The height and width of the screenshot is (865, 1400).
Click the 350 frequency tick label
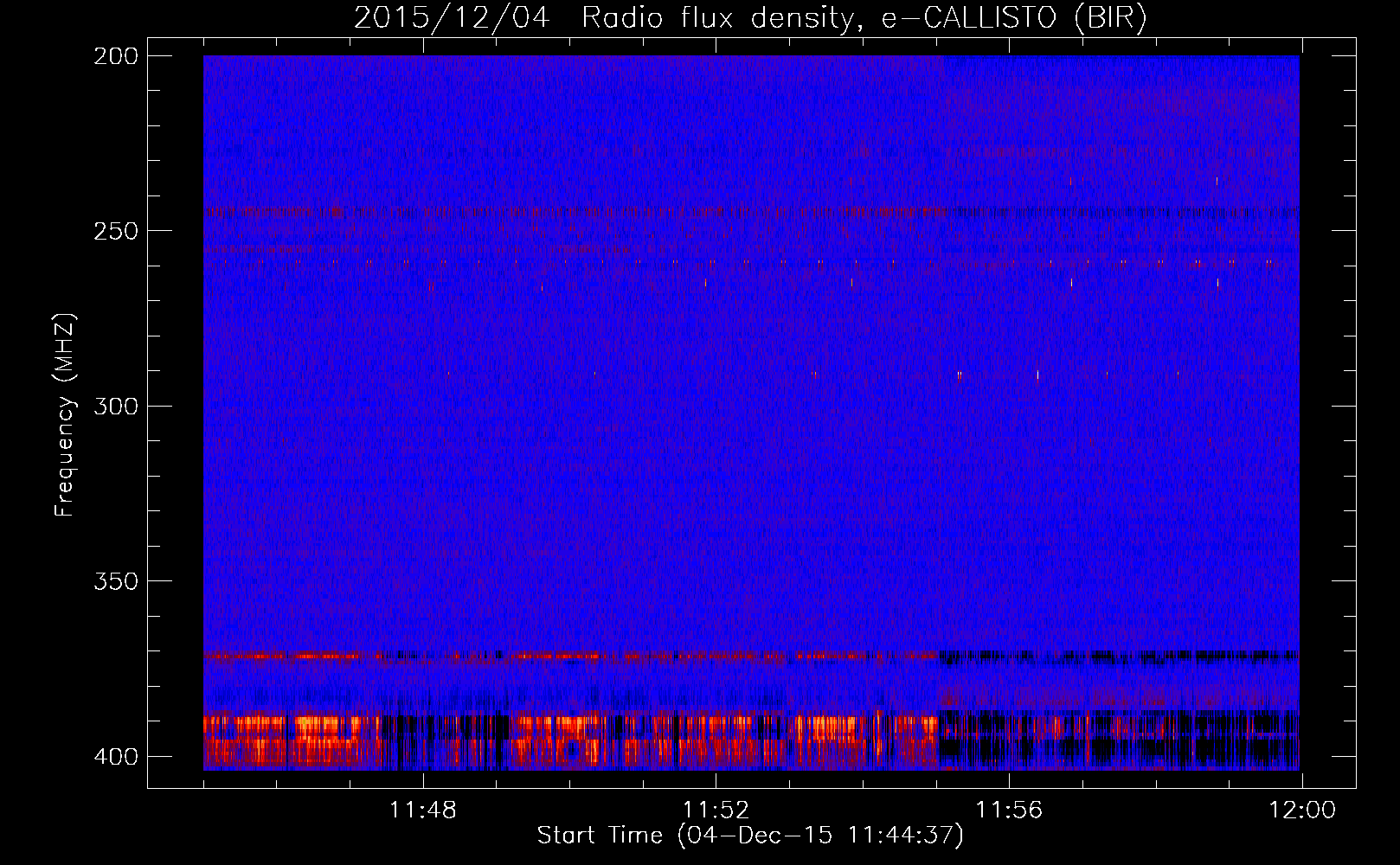point(115,581)
